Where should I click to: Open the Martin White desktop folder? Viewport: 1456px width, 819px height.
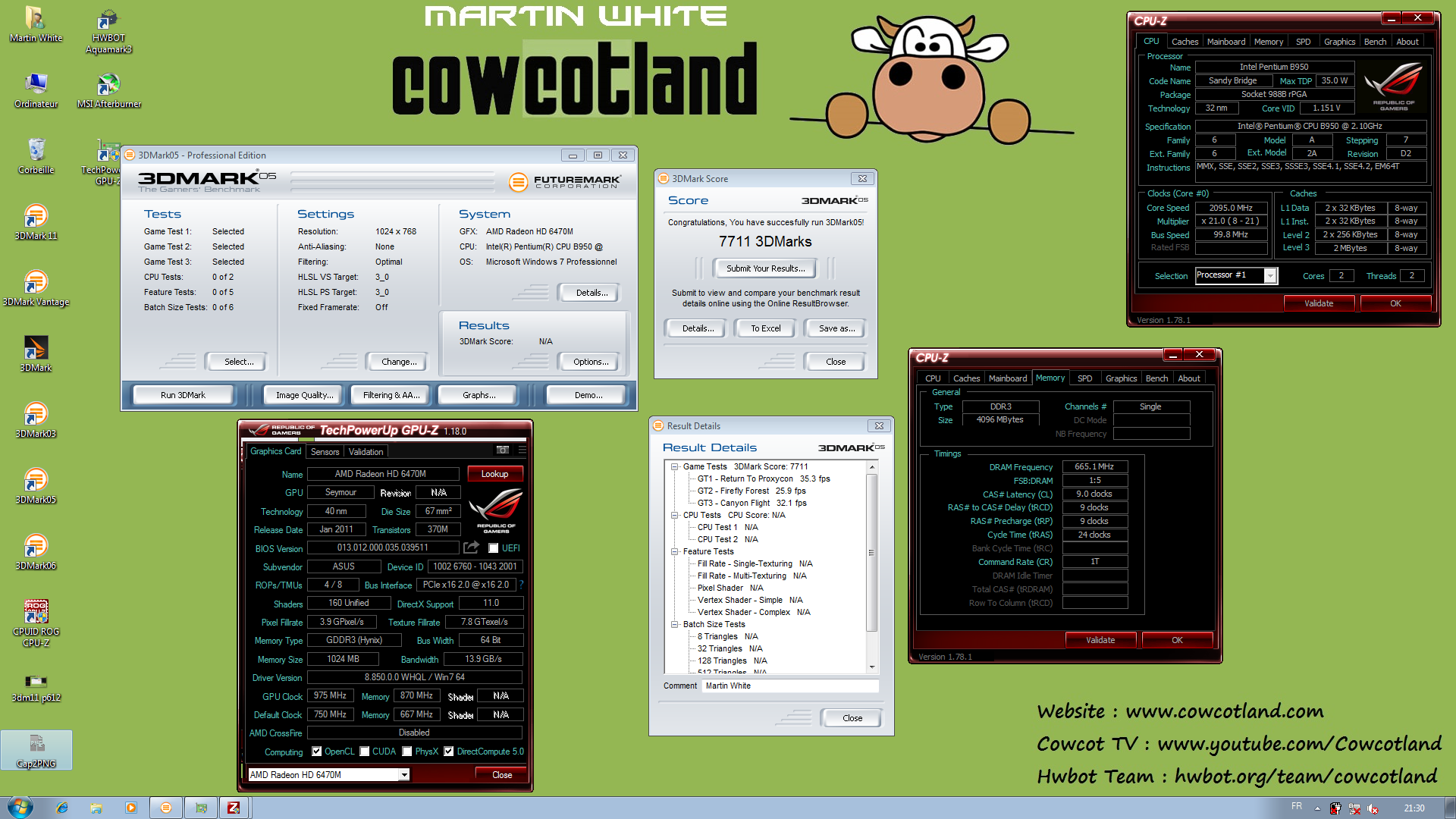pos(36,24)
